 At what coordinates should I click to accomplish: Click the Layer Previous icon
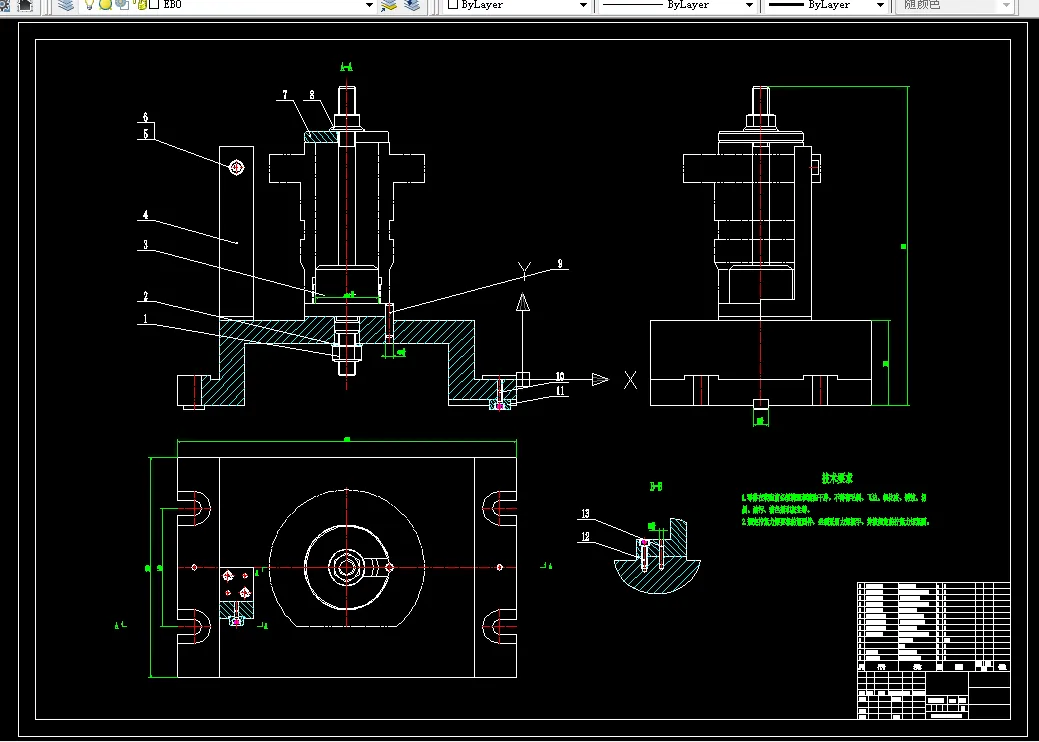[x=412, y=5]
